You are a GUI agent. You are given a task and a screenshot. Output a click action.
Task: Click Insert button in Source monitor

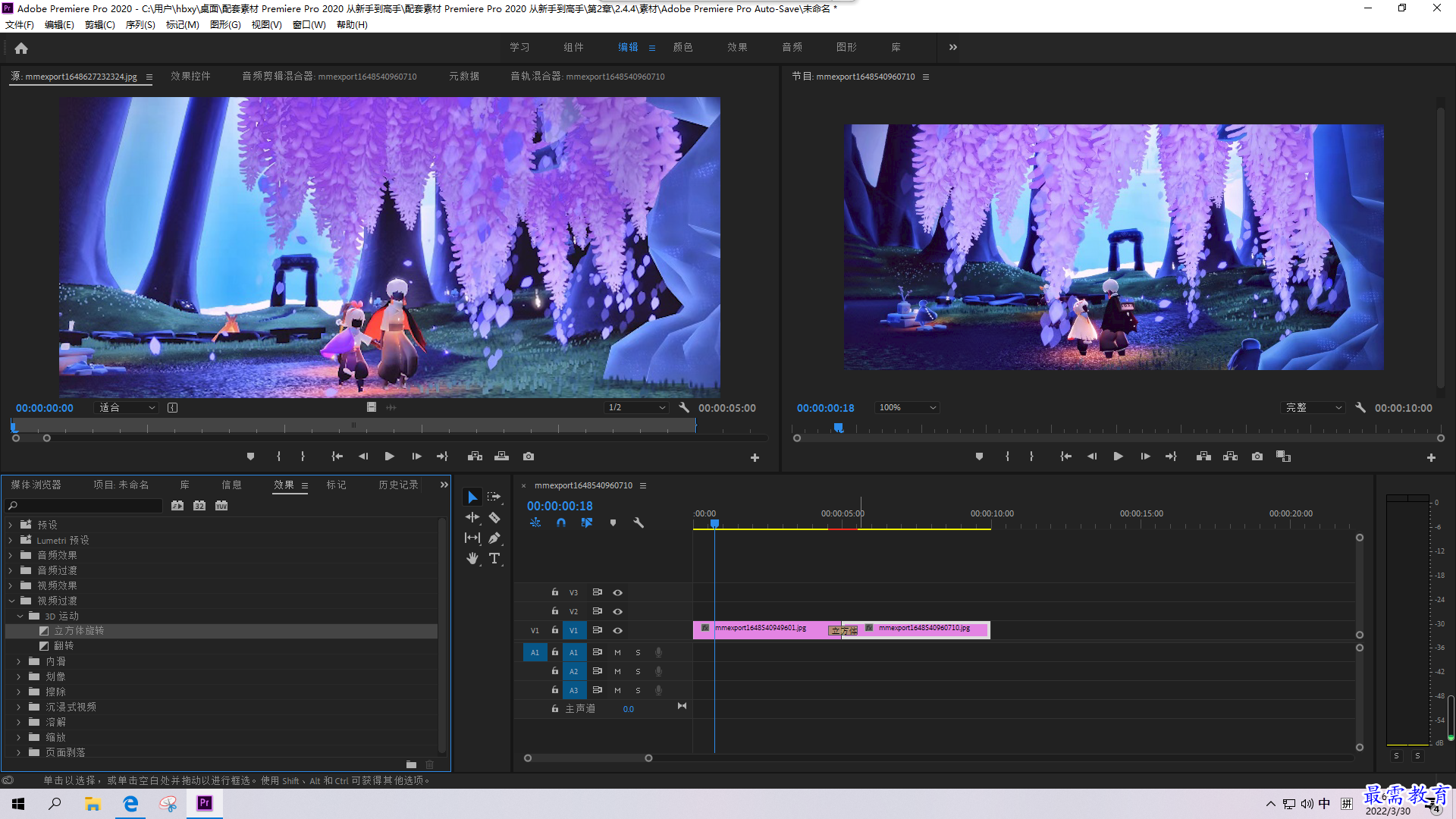(x=475, y=457)
